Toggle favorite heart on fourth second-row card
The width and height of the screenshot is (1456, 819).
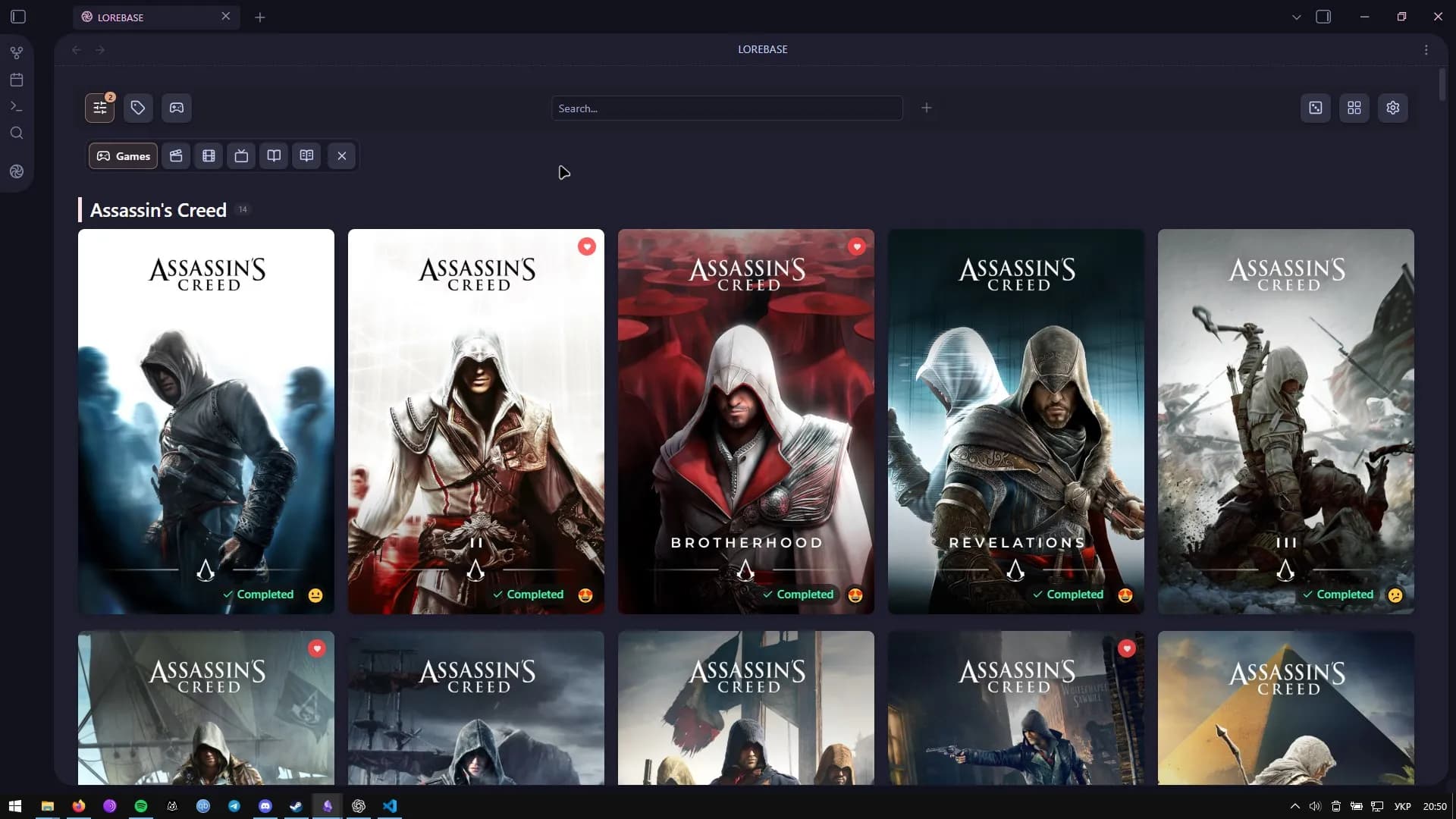1127,648
